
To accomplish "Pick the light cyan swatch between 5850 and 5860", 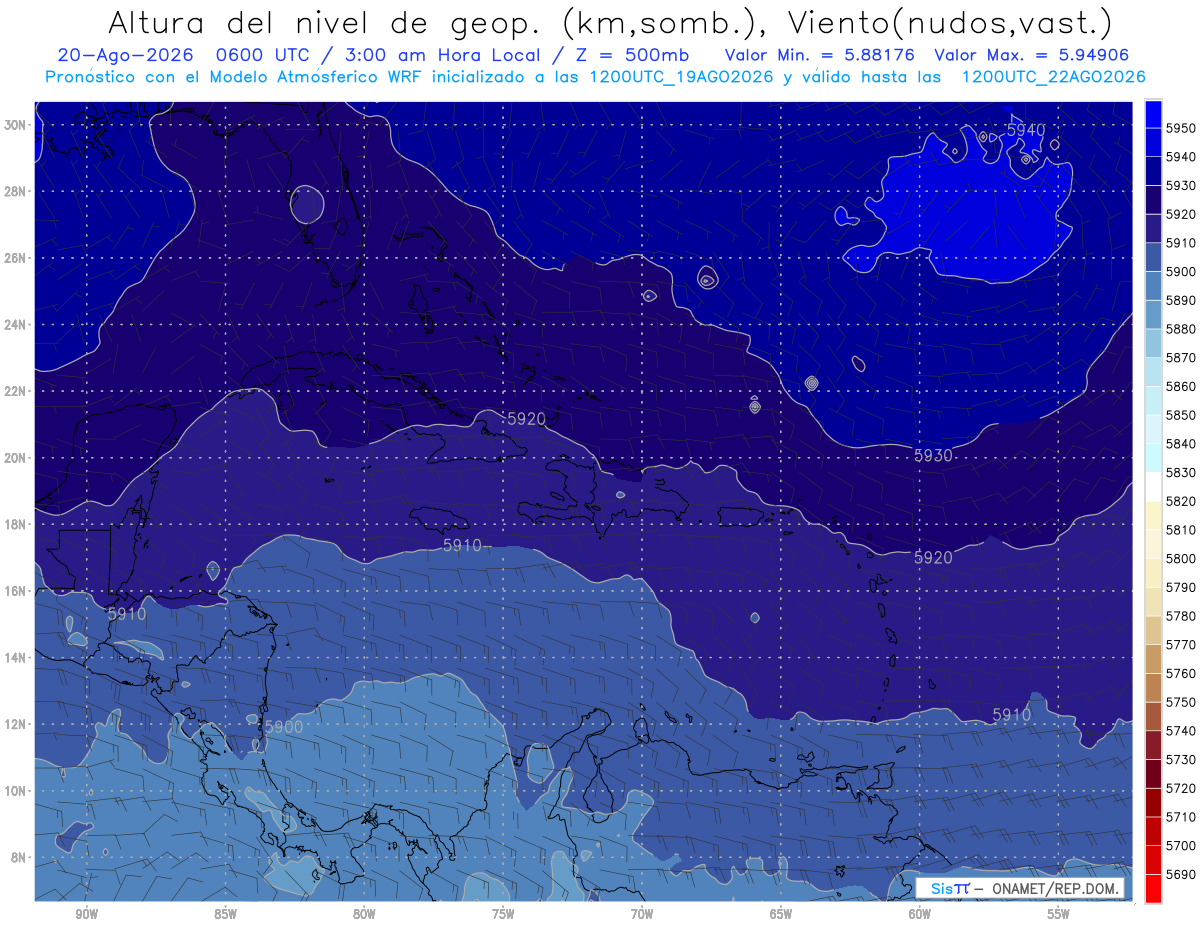I will pyautogui.click(x=1153, y=401).
